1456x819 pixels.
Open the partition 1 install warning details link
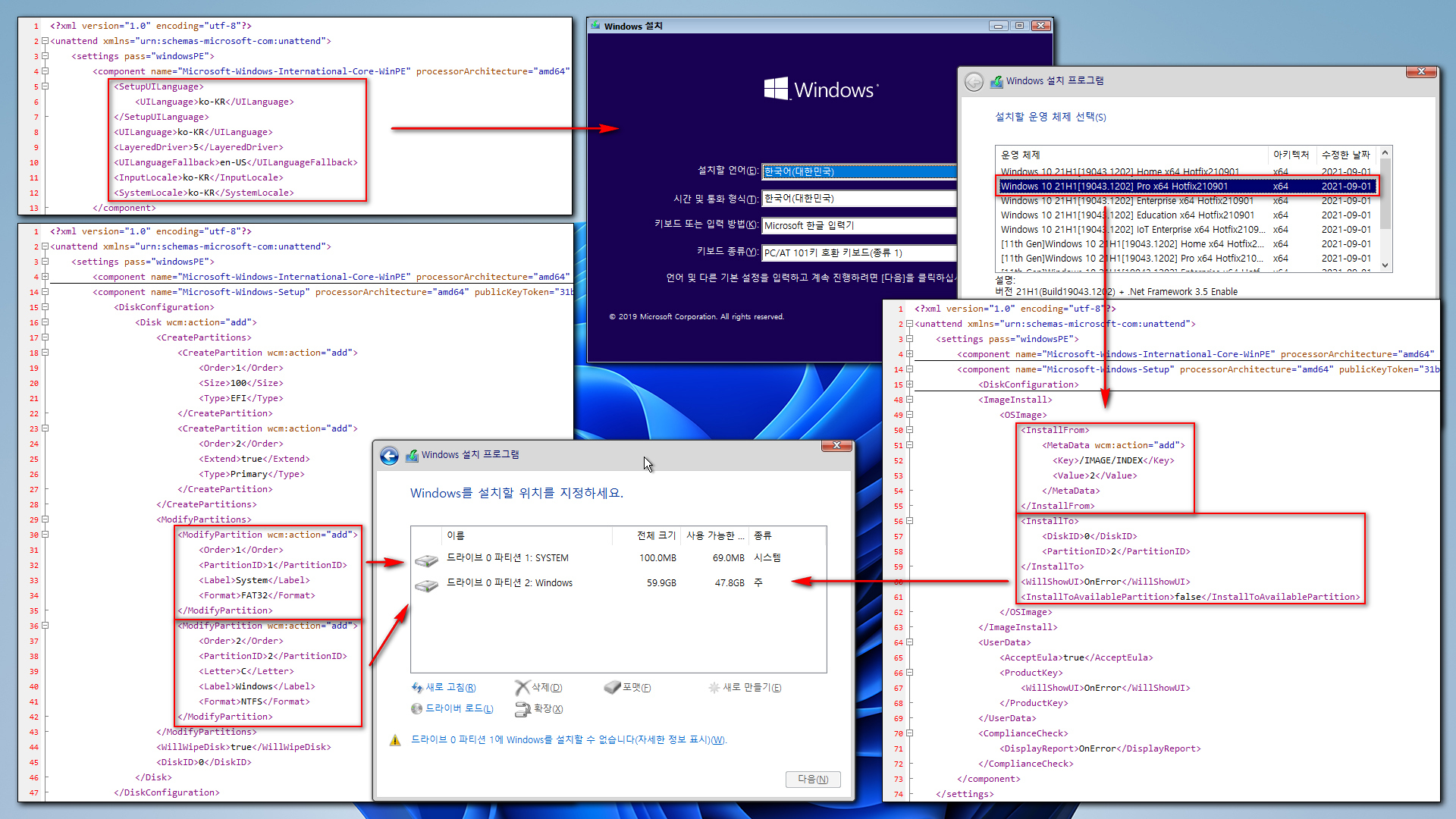point(569,740)
